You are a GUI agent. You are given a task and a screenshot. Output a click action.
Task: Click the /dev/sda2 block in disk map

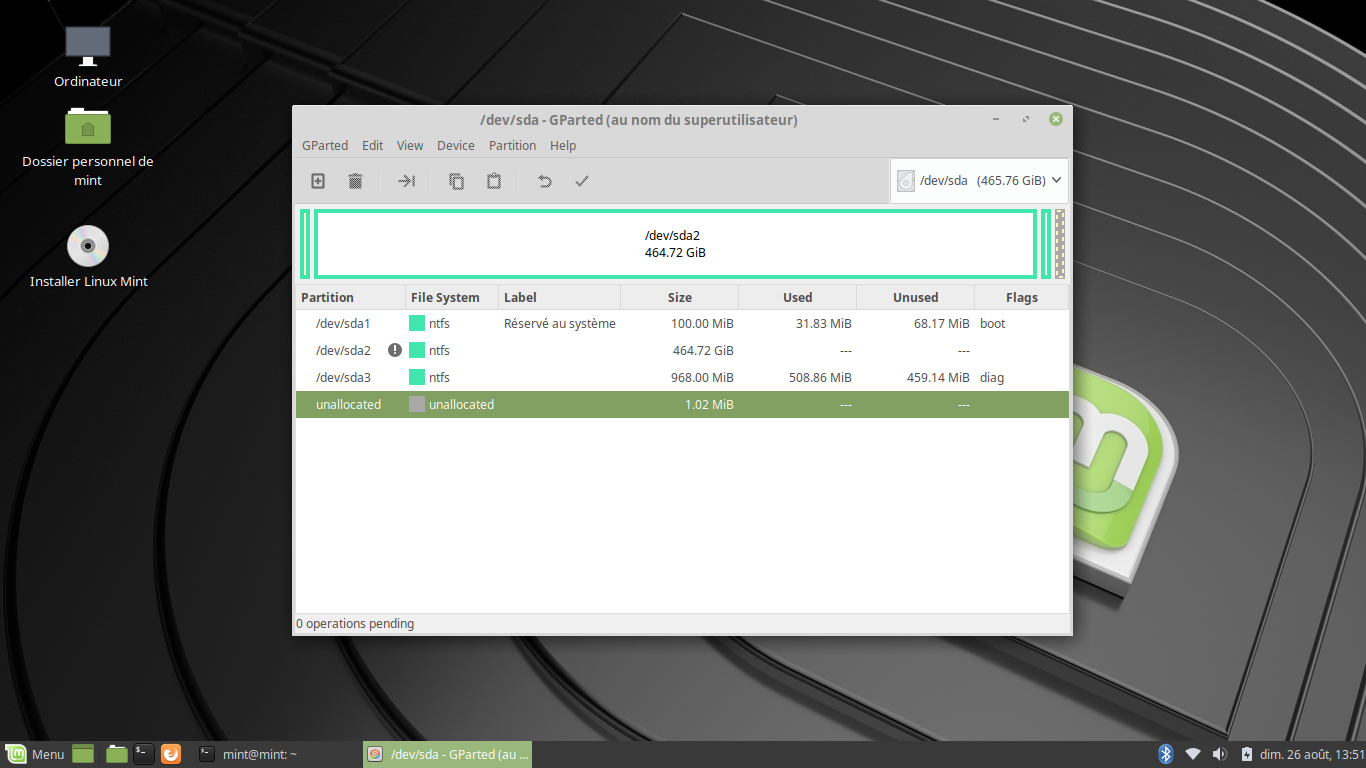[675, 244]
